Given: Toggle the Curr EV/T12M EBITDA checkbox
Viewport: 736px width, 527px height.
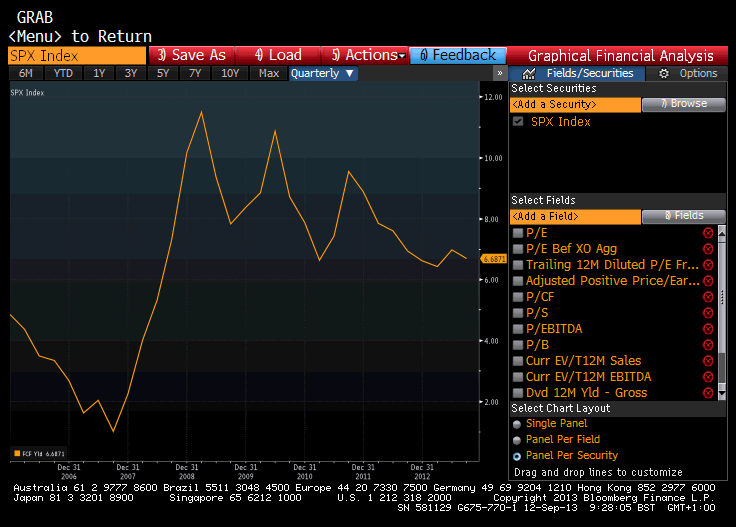Looking at the screenshot, I should click(x=518, y=377).
